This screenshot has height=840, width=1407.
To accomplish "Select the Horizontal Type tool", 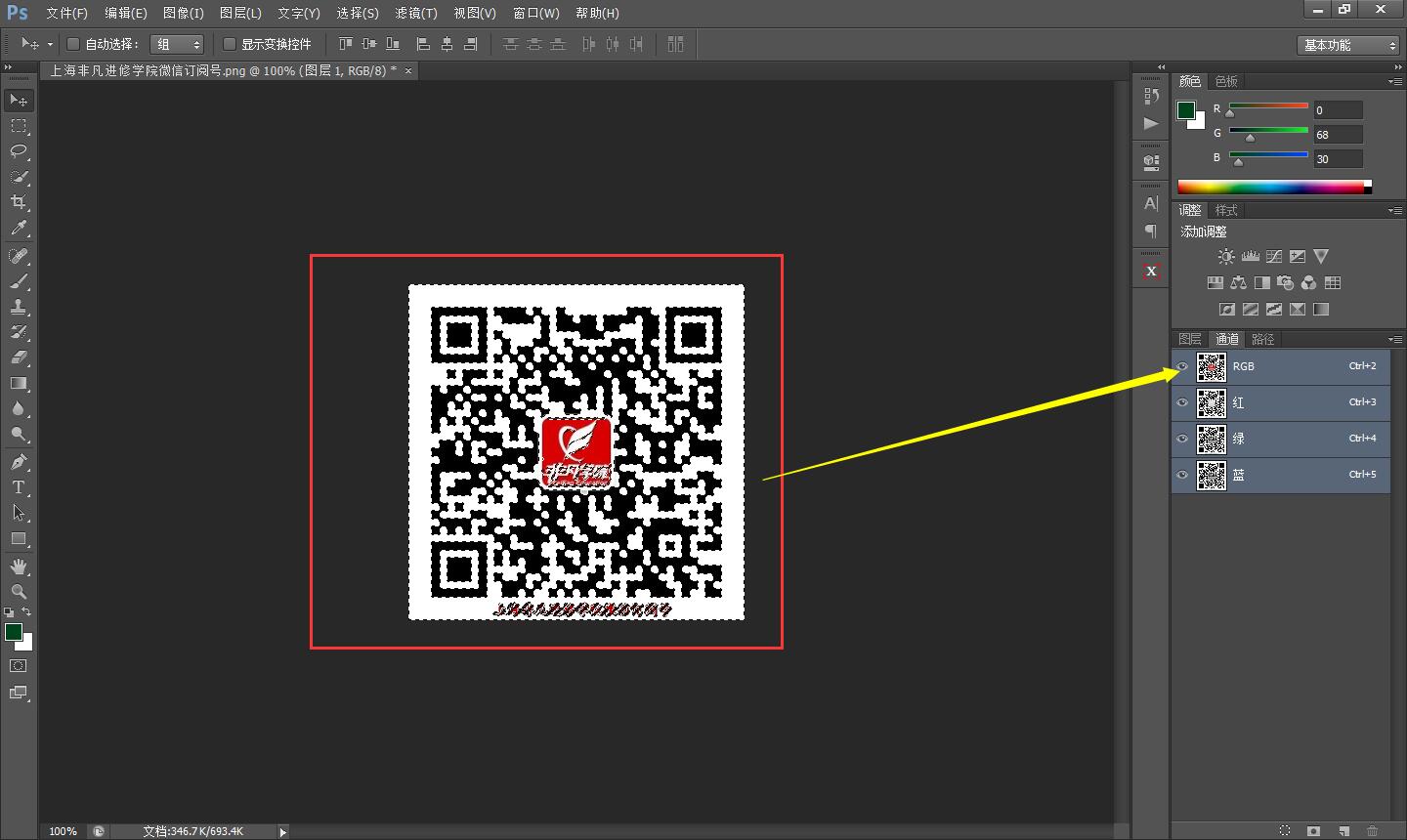I will [19, 487].
